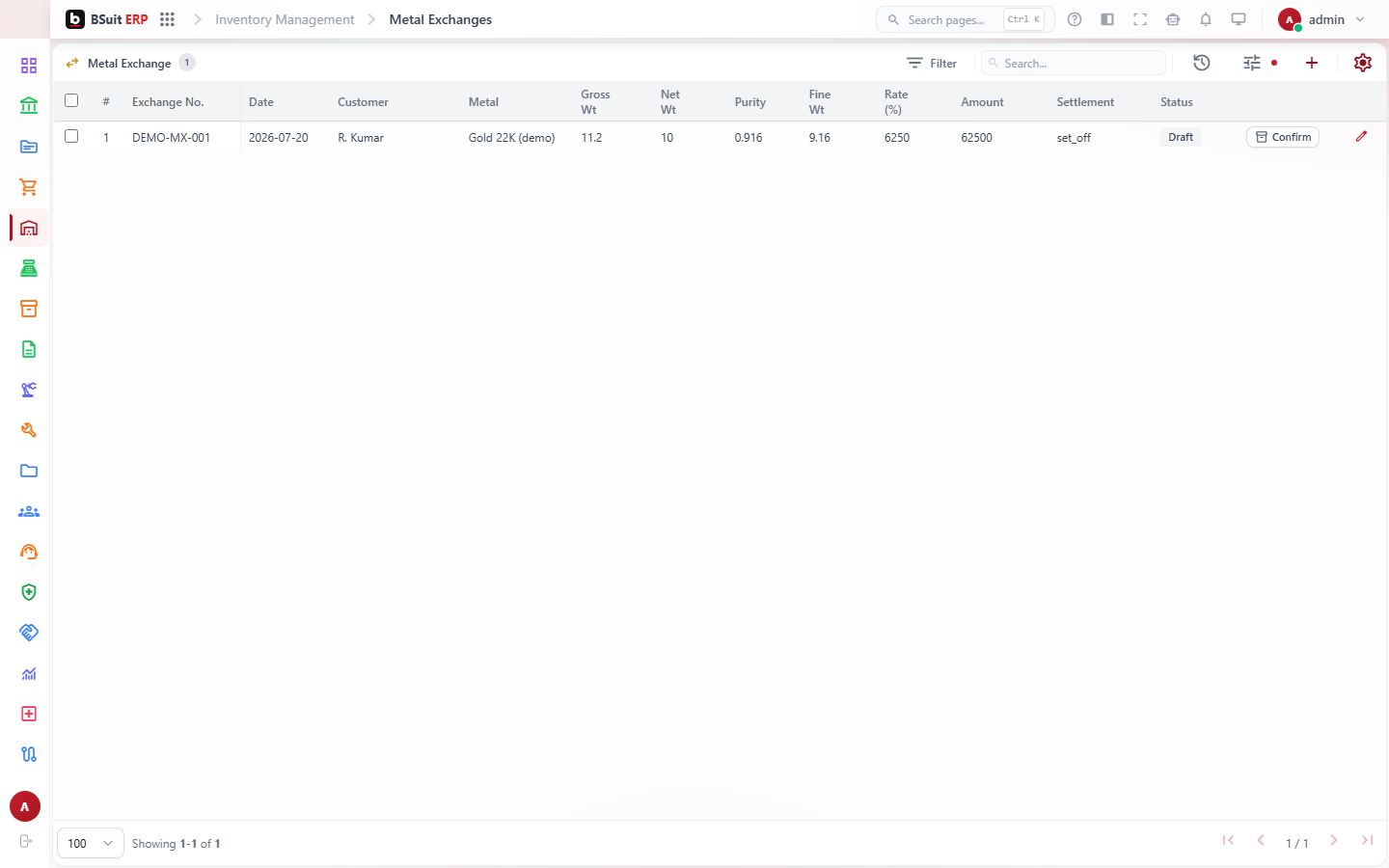Screen dimensions: 1389x868
Task: Open the history clock icon in toolbar
Action: (1202, 63)
